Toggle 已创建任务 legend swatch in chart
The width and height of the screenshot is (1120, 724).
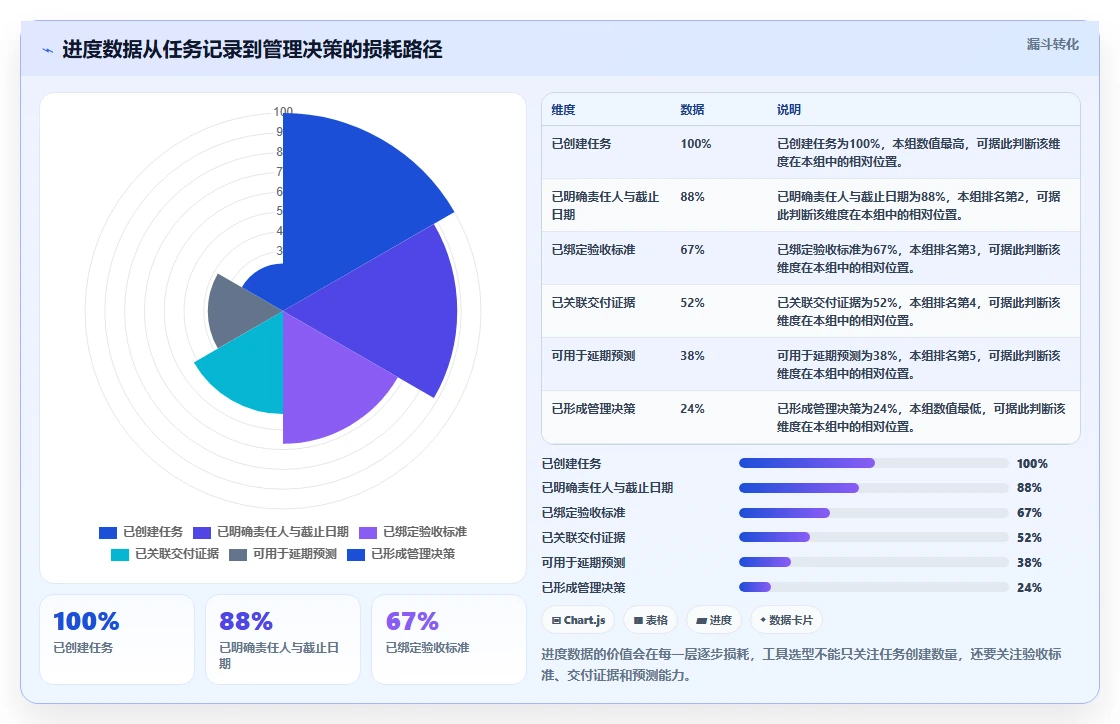(108, 533)
